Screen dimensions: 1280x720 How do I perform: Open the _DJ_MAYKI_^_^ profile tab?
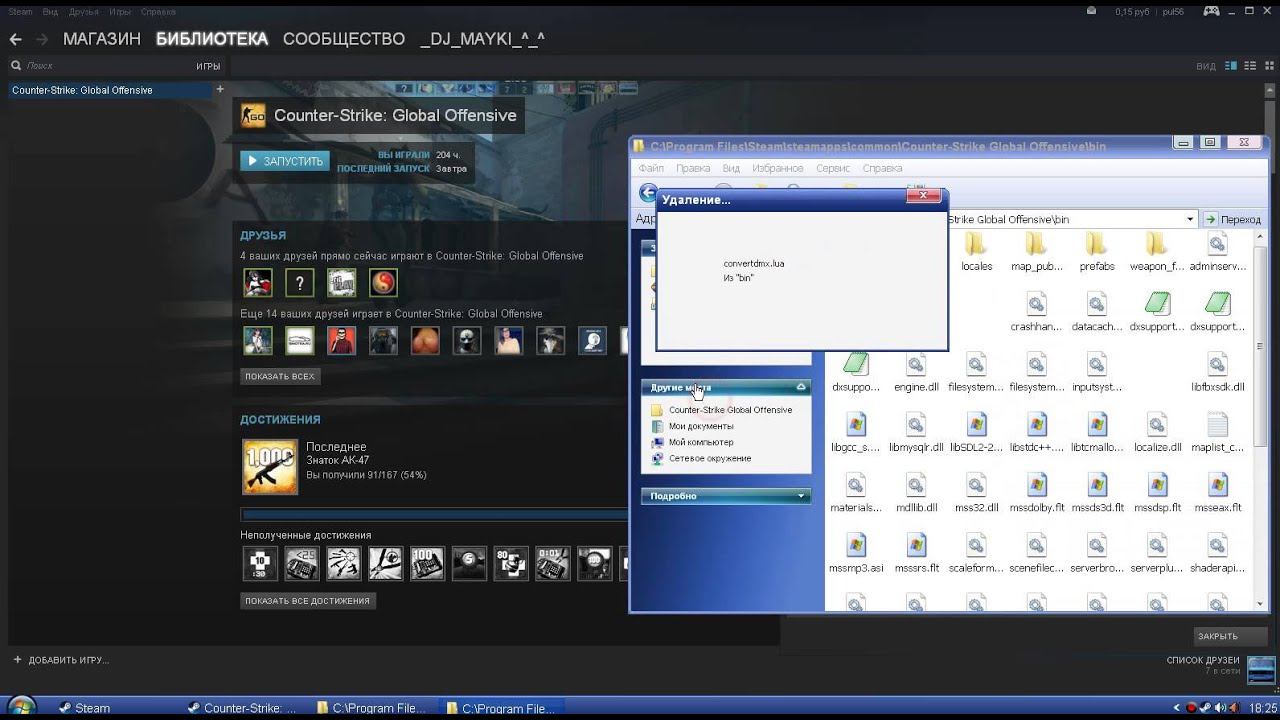pos(483,39)
